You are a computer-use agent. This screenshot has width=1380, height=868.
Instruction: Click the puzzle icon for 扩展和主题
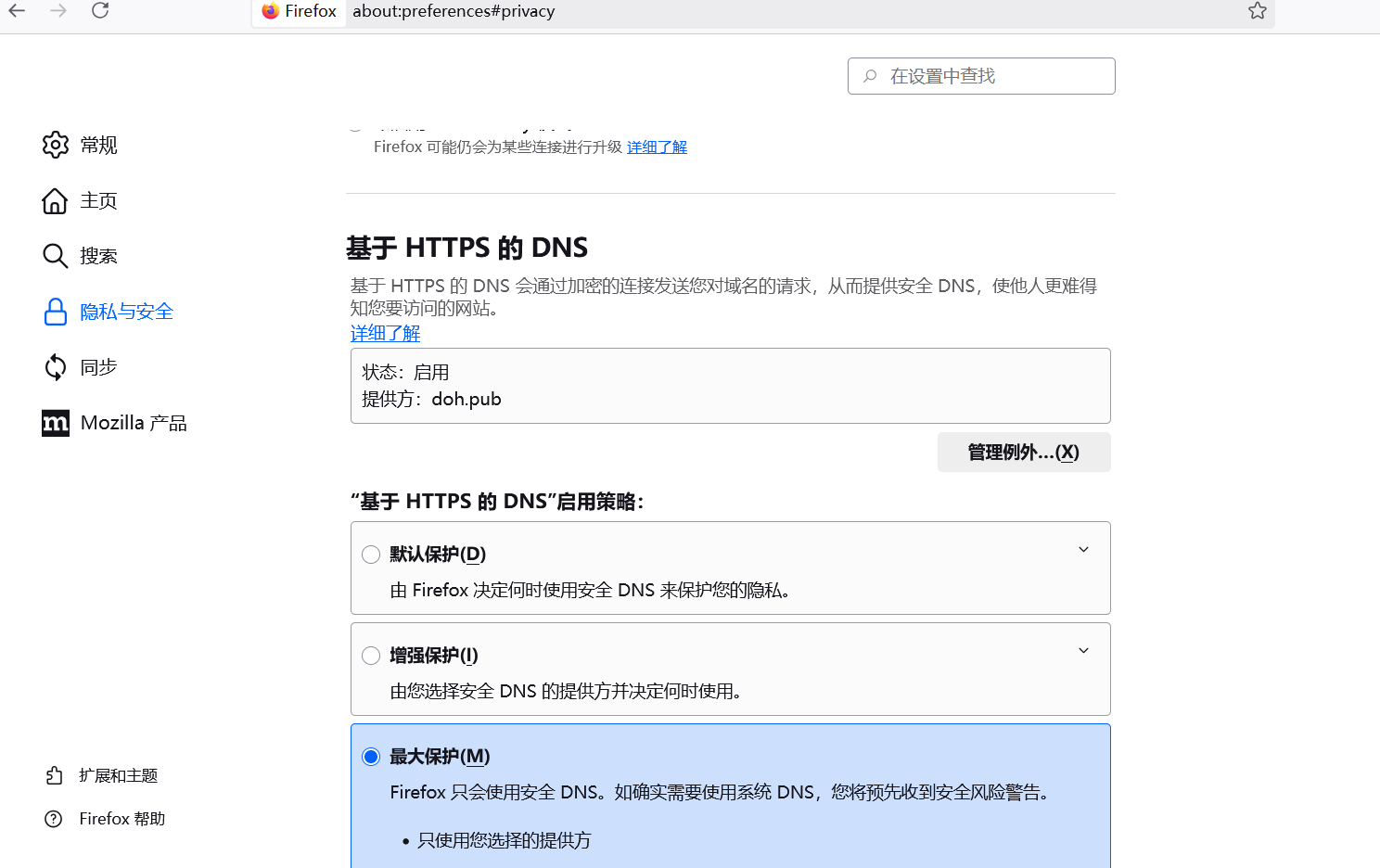(55, 775)
